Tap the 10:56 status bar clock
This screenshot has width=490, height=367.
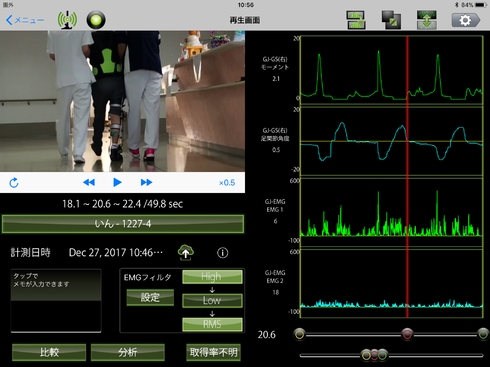(x=246, y=5)
